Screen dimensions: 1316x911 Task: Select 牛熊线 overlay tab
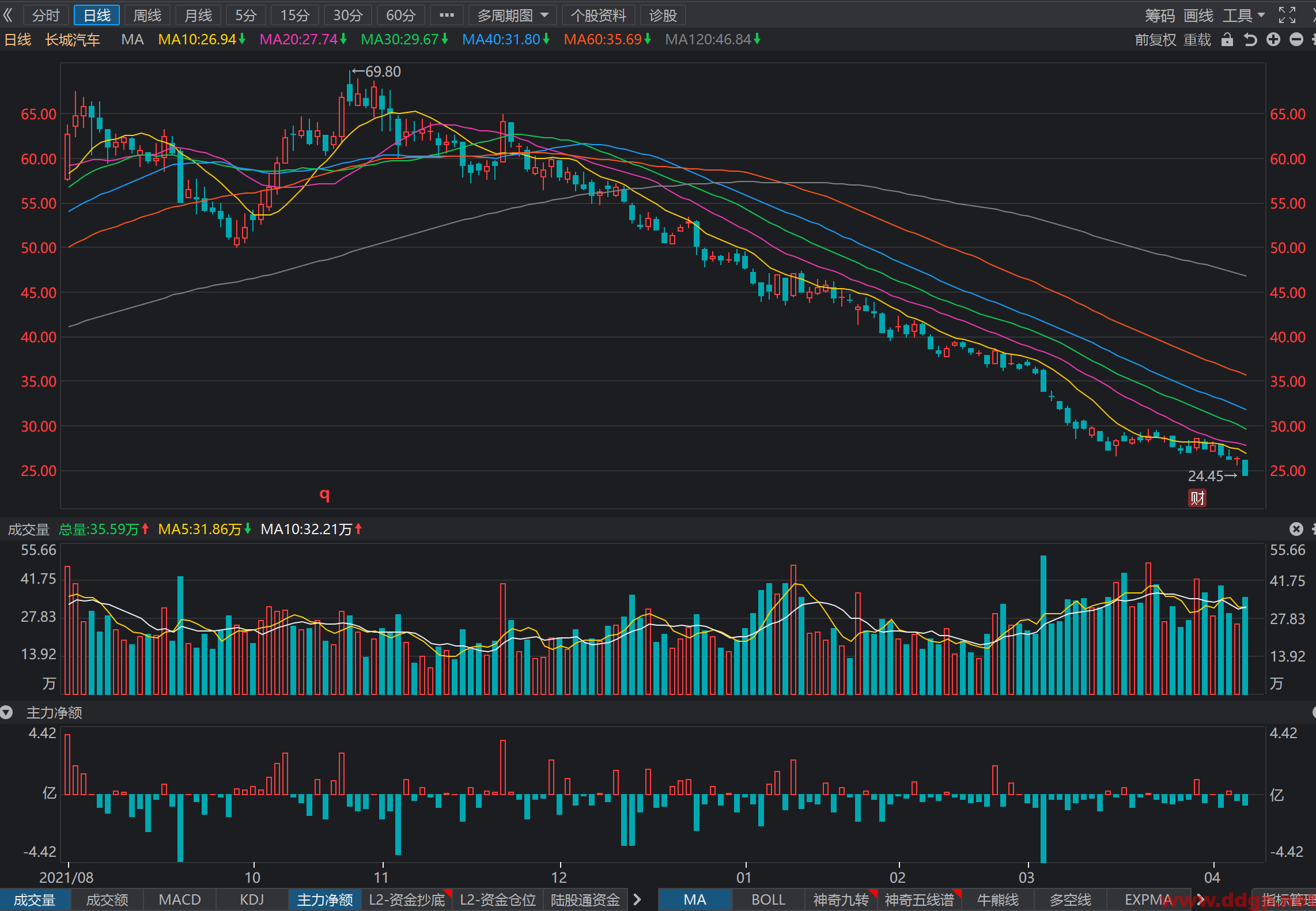click(x=998, y=900)
